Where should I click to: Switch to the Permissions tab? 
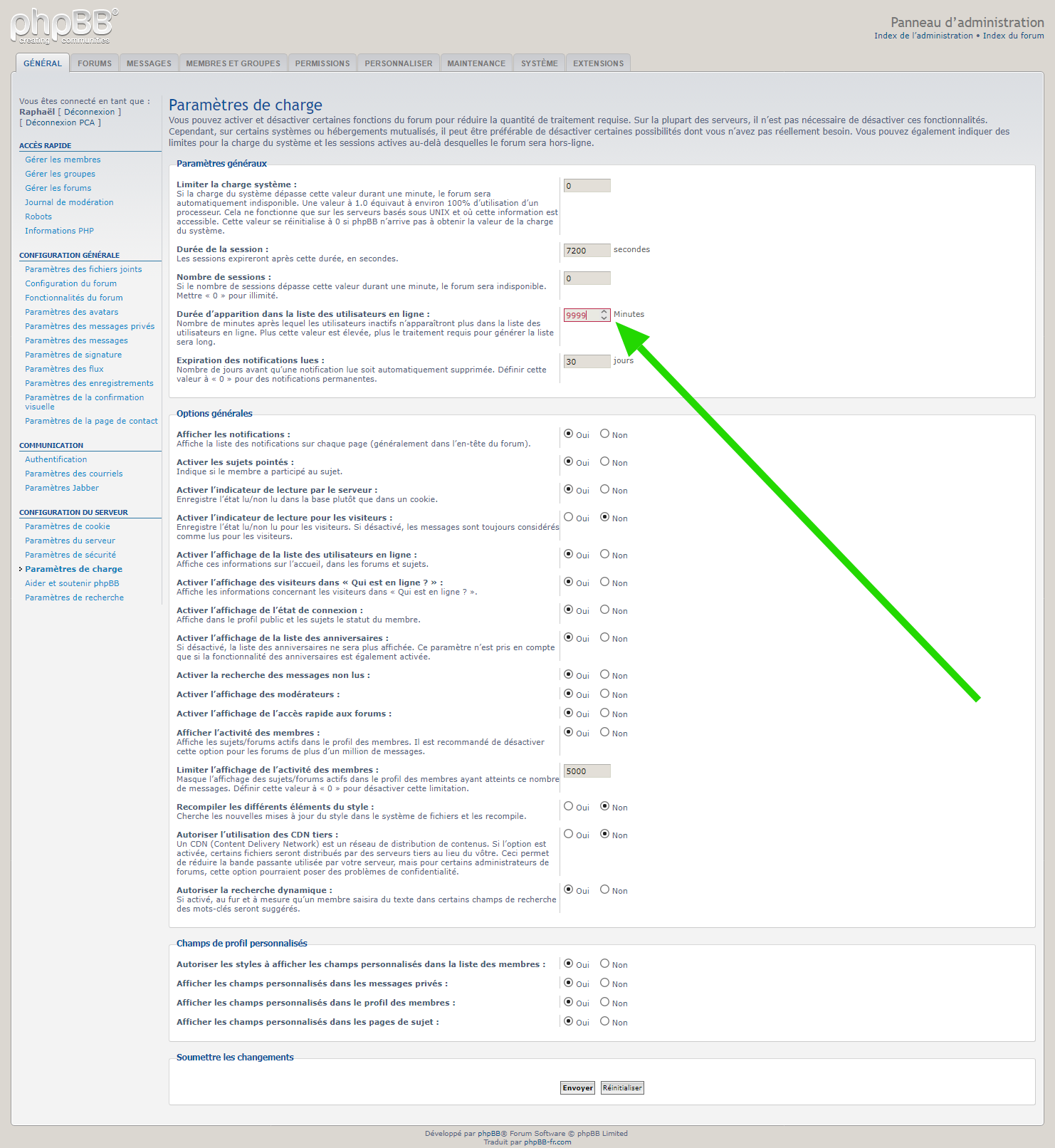click(x=322, y=63)
